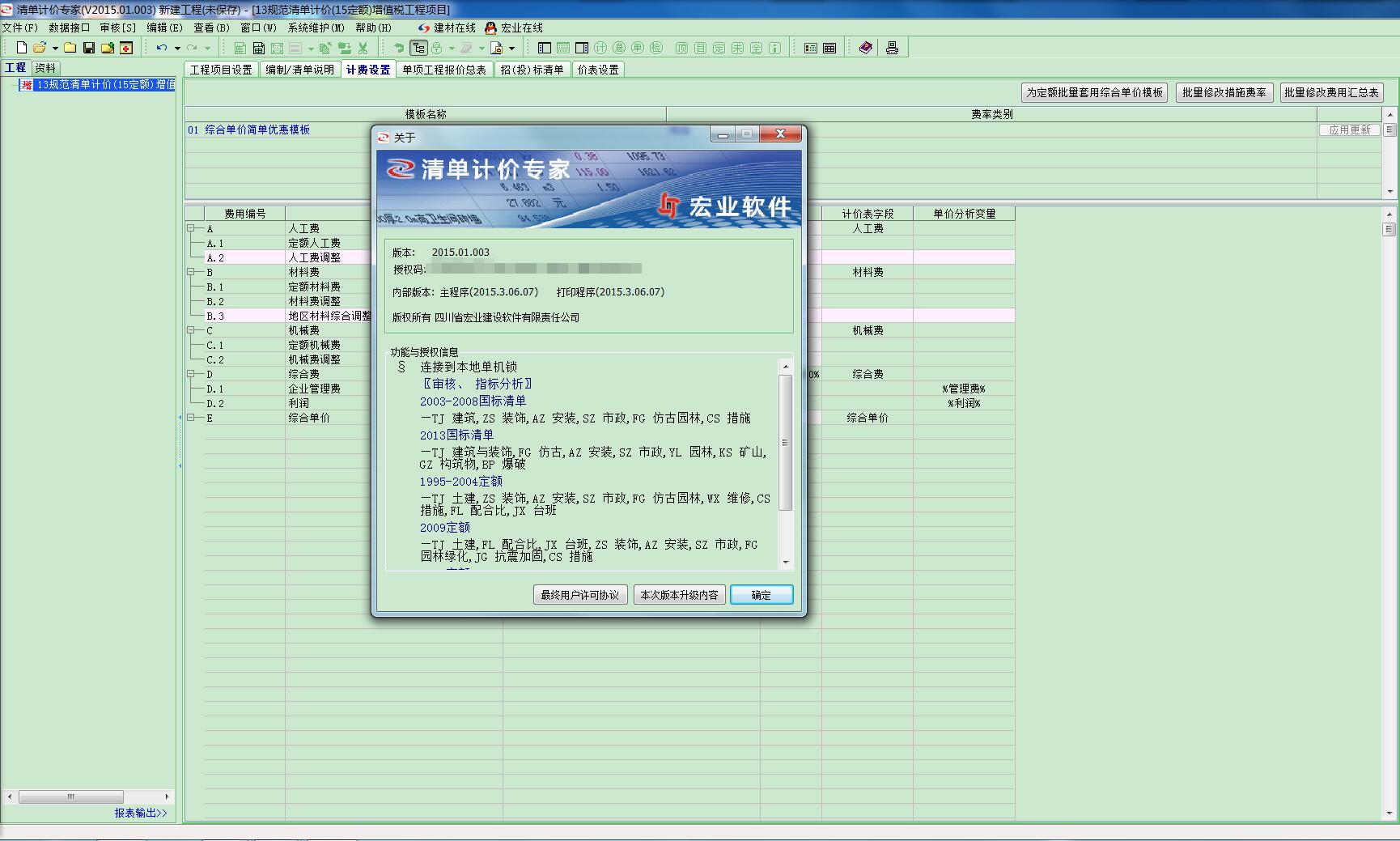Click the 批量修改费用汇总表 button
Viewport: 1400px width, 841px height.
[1331, 92]
